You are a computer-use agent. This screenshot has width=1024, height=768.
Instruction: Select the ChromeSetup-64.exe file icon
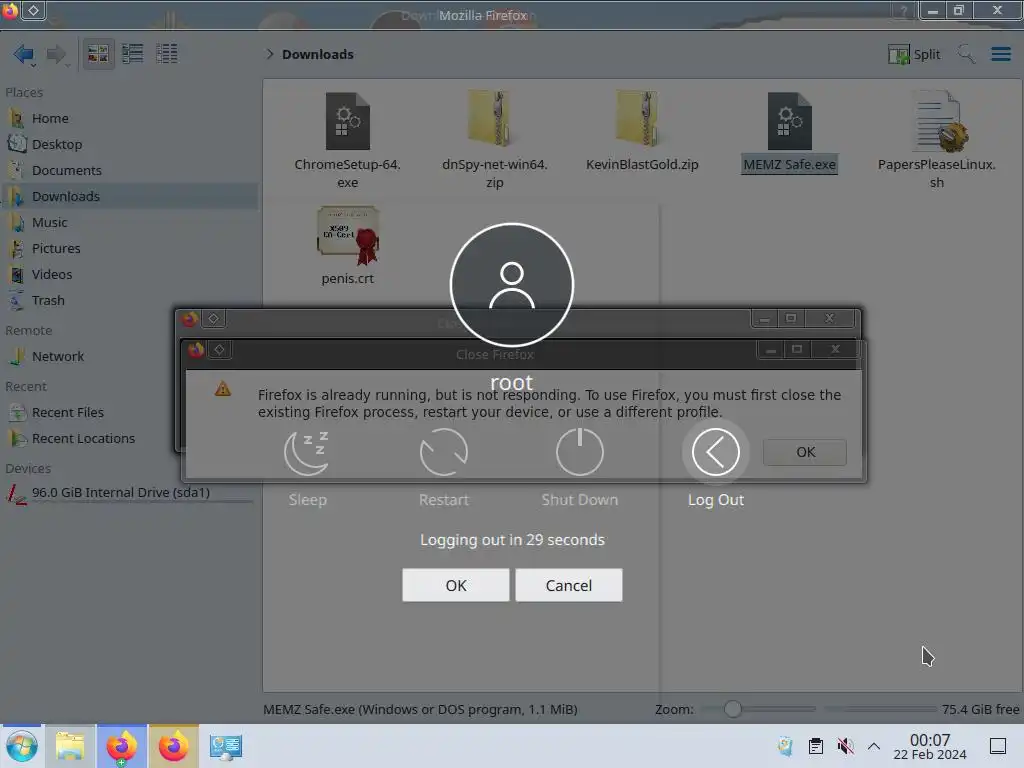pyautogui.click(x=347, y=121)
